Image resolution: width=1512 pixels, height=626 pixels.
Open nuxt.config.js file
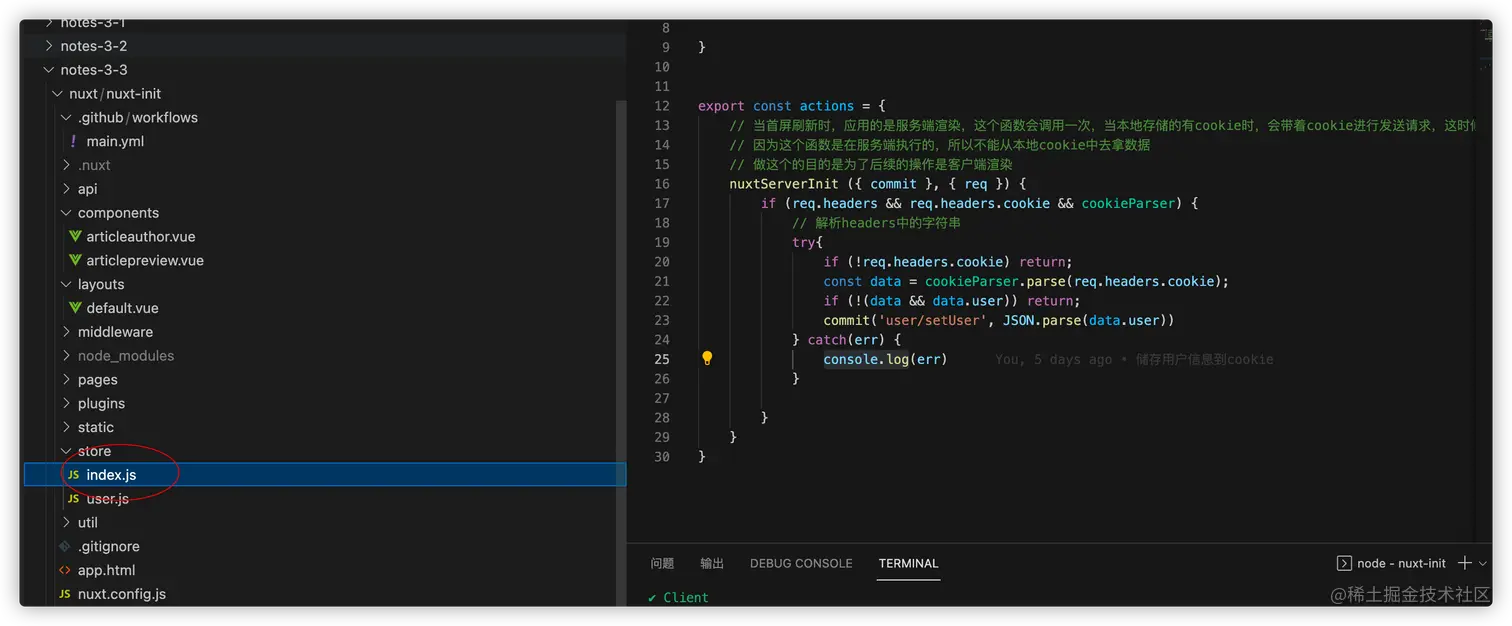pos(122,594)
